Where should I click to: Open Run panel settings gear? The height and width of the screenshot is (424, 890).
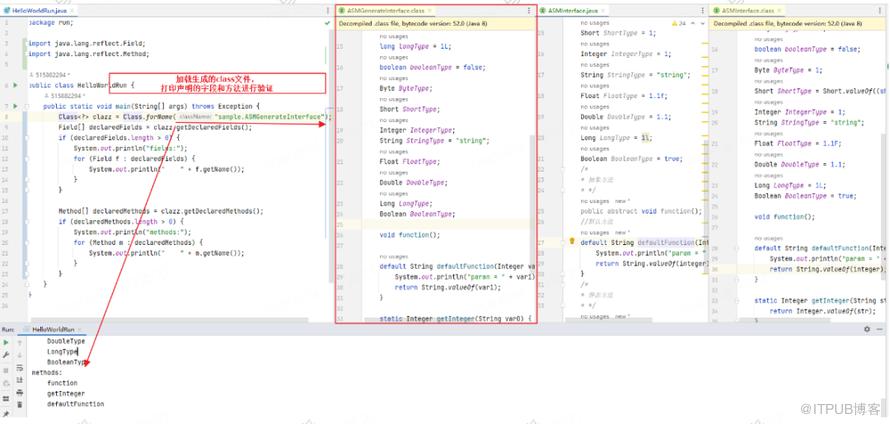[x=867, y=329]
